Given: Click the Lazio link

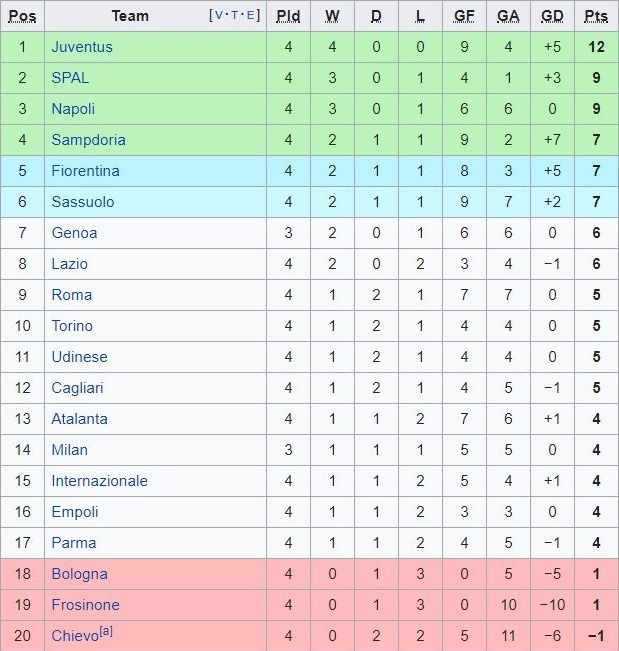Looking at the screenshot, I should point(69,264).
